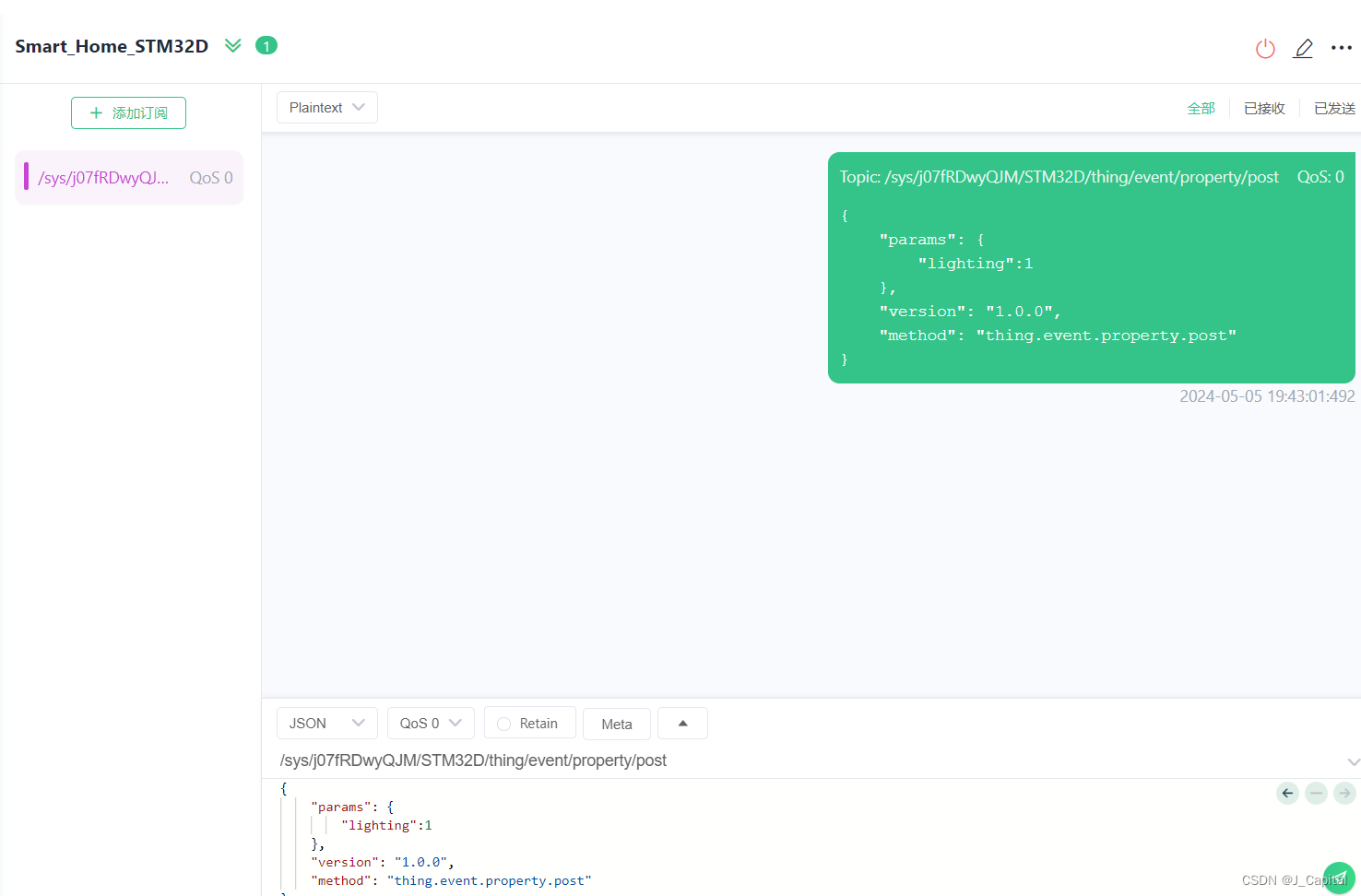Open the three-dots more menu
Image resolution: width=1361 pixels, height=896 pixels.
coord(1342,48)
